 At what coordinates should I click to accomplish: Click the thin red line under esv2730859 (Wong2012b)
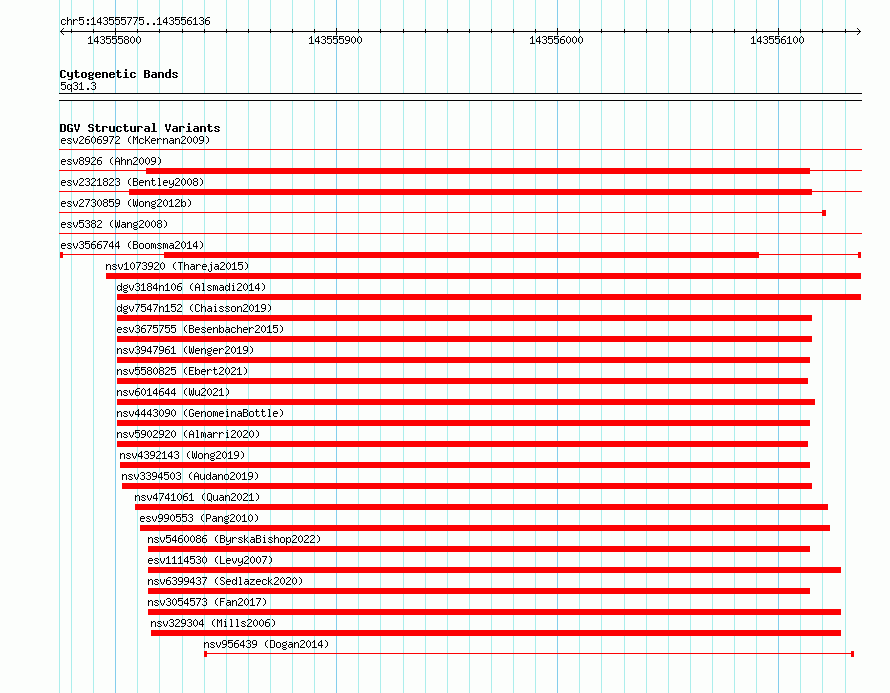[x=443, y=213]
